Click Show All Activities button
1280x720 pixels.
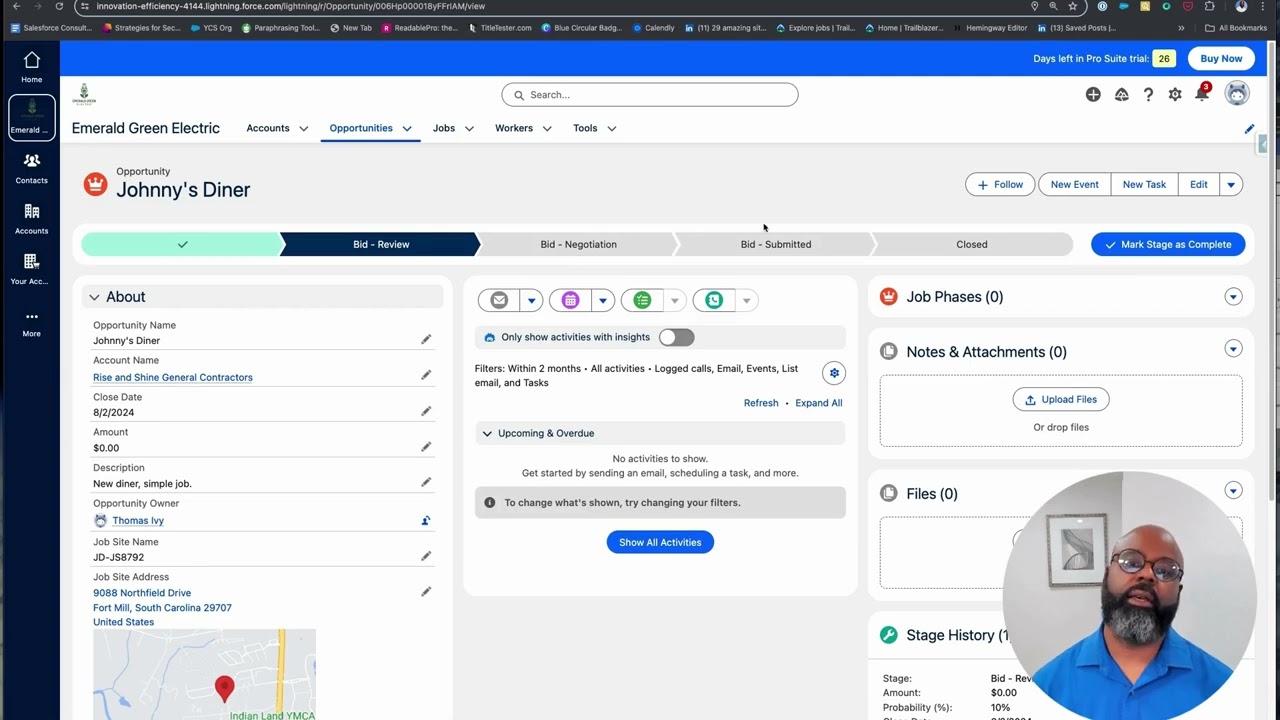coord(660,542)
